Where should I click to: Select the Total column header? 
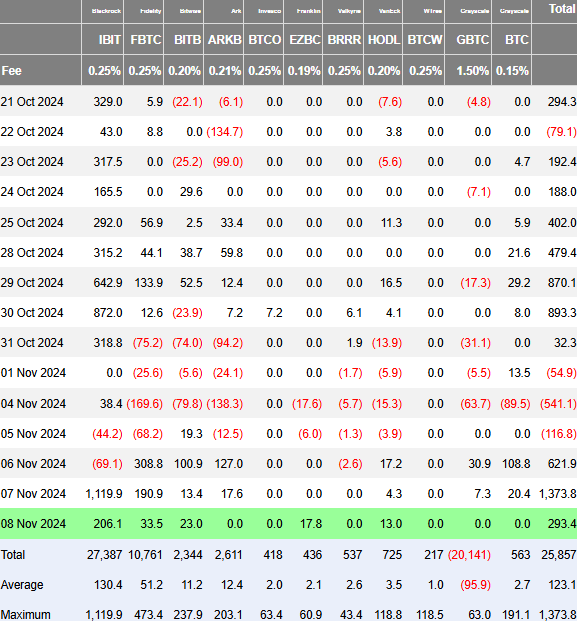tap(562, 8)
